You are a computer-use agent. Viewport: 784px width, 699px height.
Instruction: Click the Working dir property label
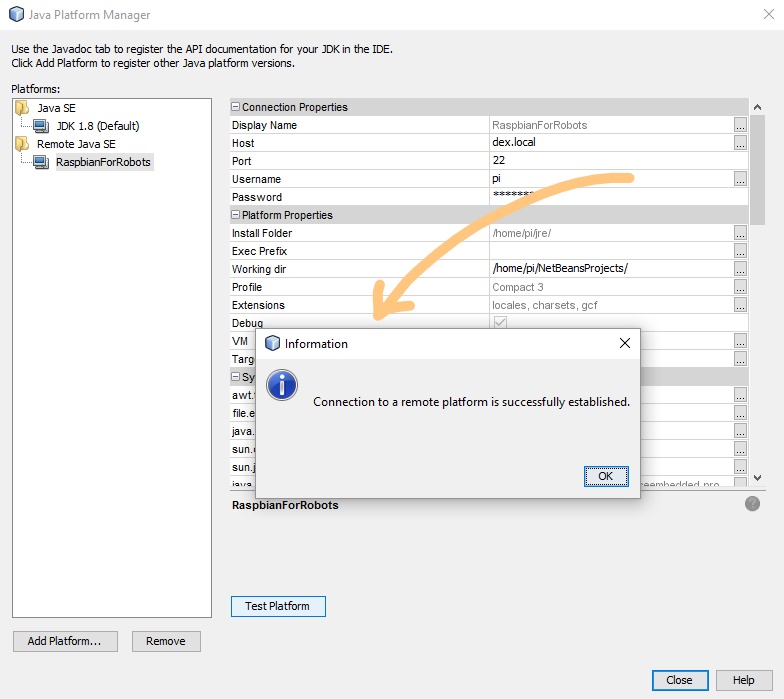[x=259, y=269]
